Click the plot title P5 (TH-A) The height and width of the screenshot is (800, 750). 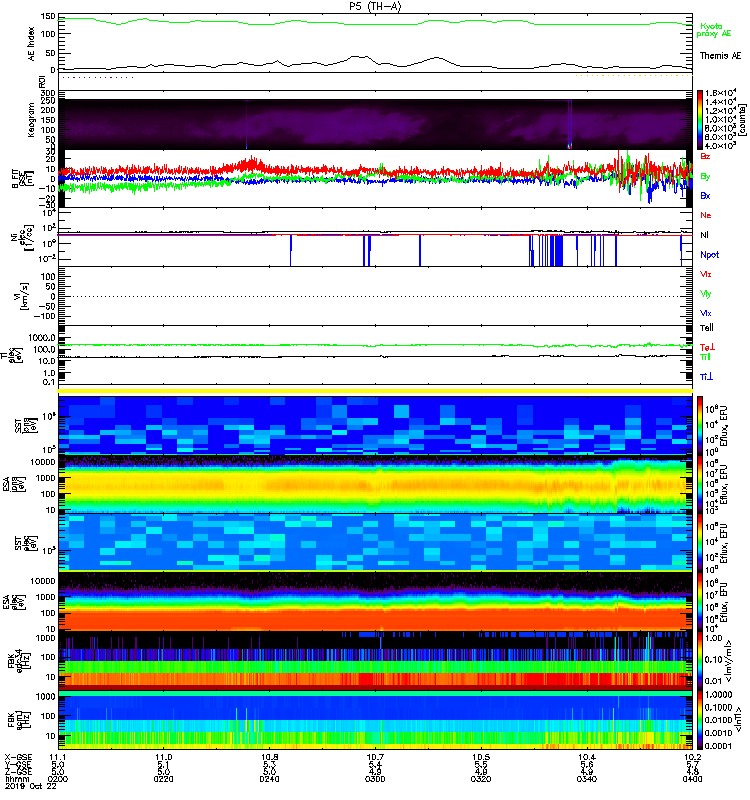pos(375,6)
